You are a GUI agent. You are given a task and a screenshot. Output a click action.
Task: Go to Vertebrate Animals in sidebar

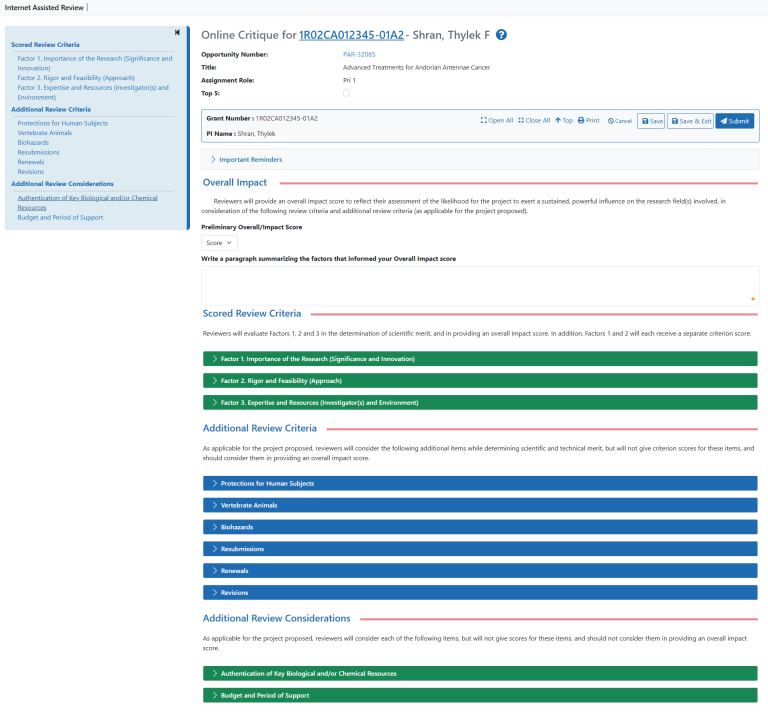47,133
